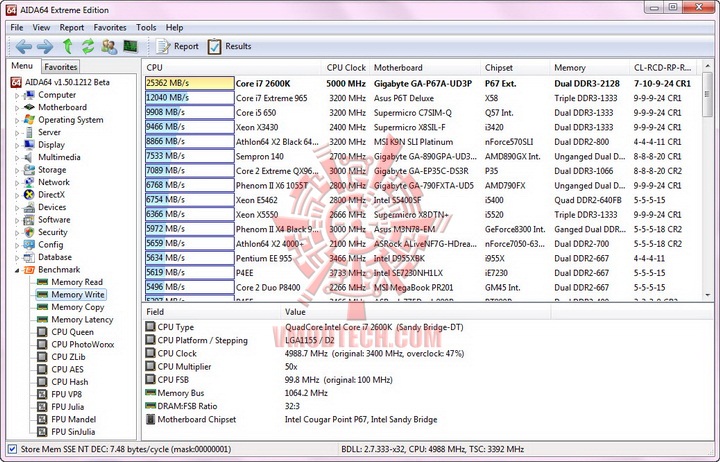Select the Multimedia tree icon
This screenshot has height=462, width=720.
29,158
